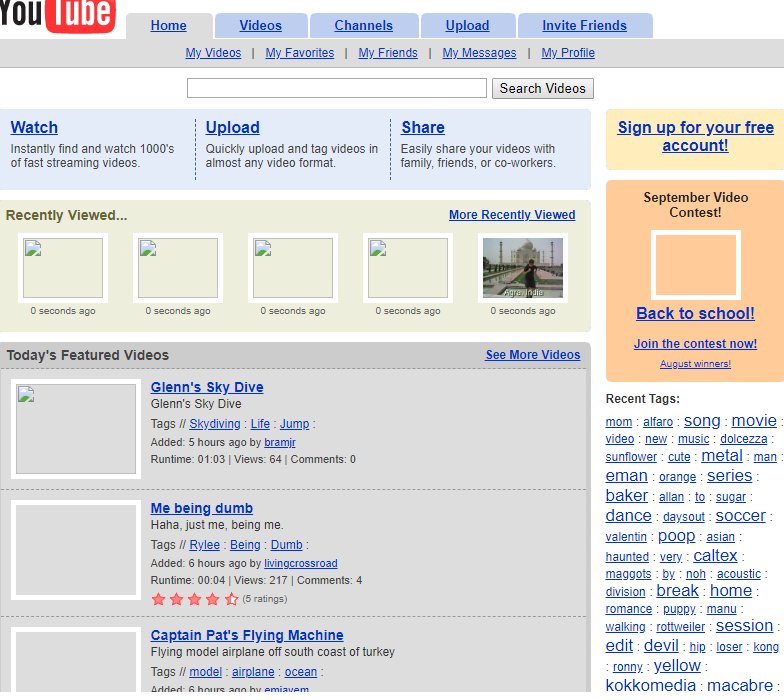Select the Being tag
Screen dimensions: 784x700
point(245,545)
